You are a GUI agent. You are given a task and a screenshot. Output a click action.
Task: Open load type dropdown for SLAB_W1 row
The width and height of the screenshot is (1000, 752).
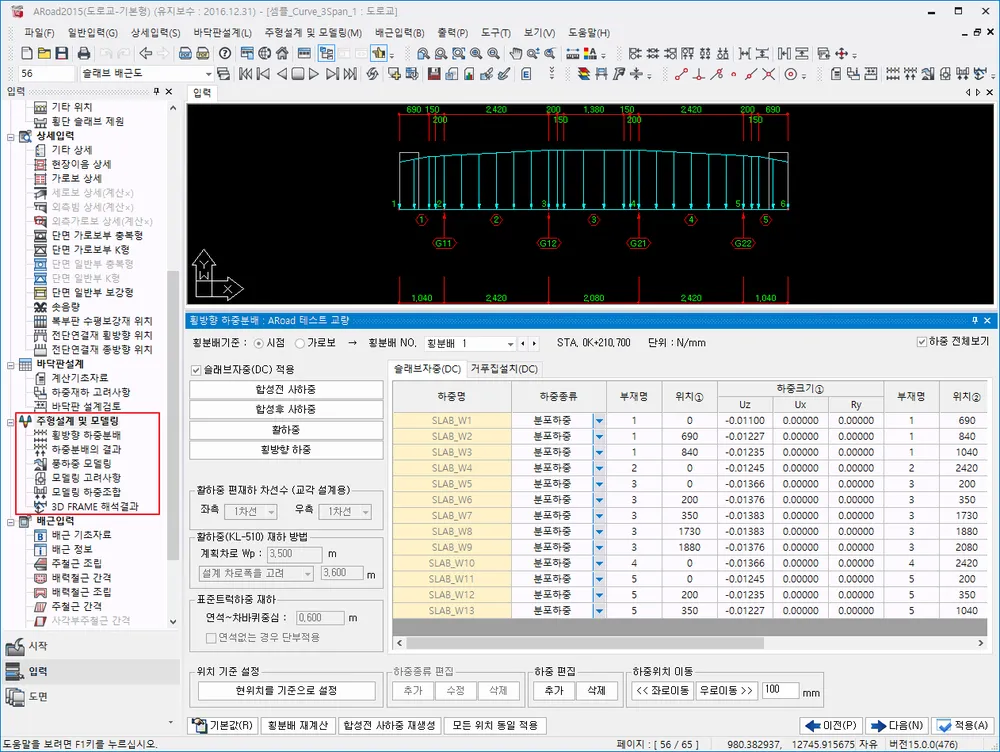[599, 420]
